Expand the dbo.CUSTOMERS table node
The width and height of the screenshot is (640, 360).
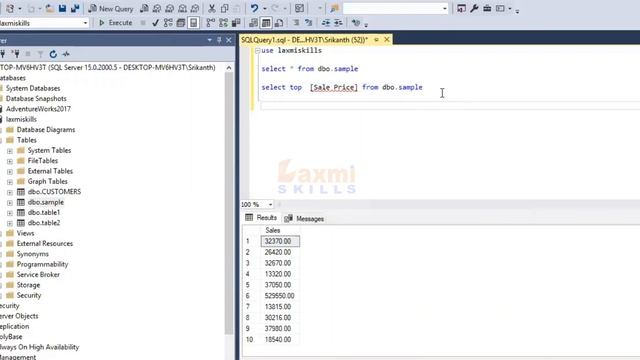[x=10, y=192]
